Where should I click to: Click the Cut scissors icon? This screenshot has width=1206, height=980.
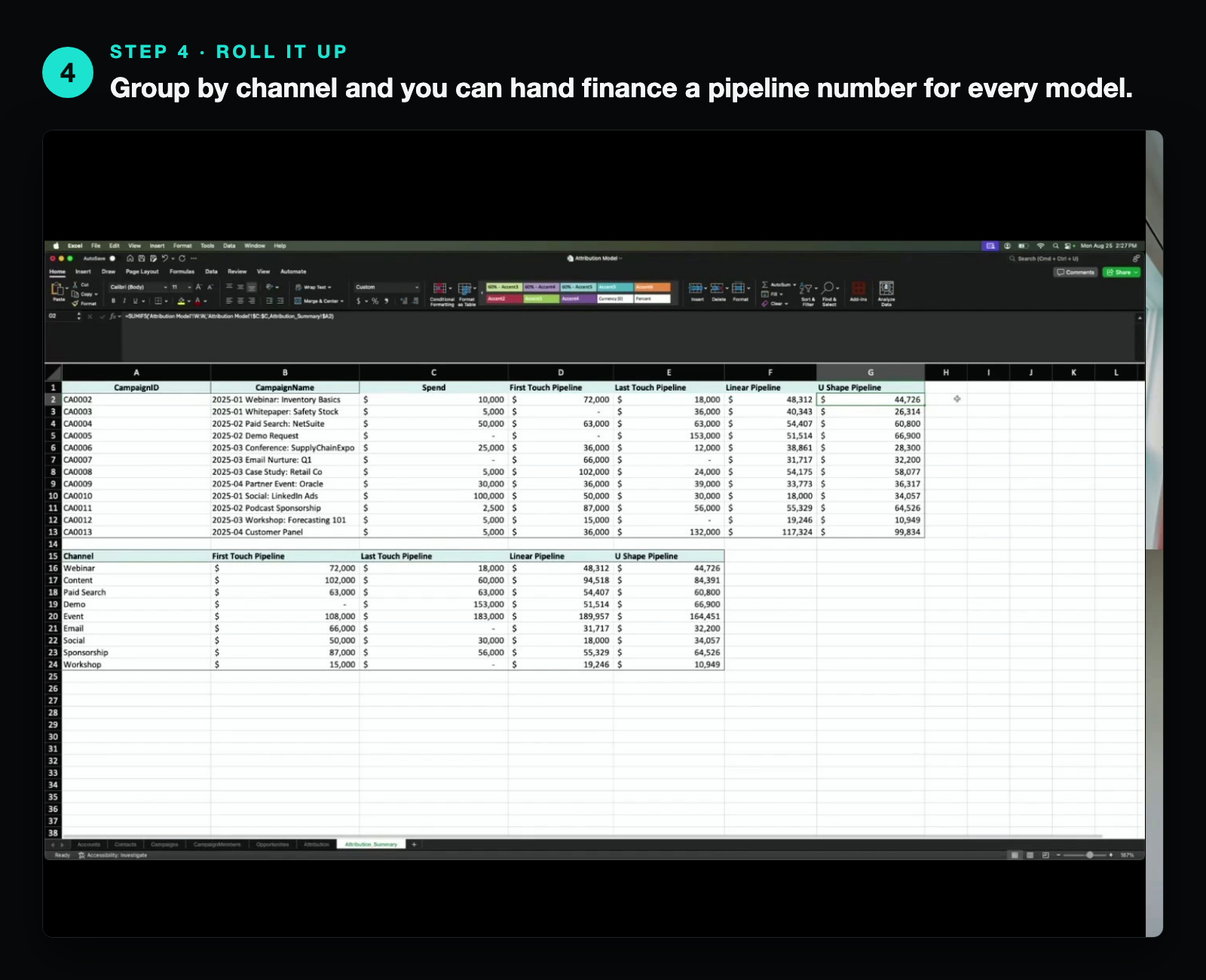[75, 285]
